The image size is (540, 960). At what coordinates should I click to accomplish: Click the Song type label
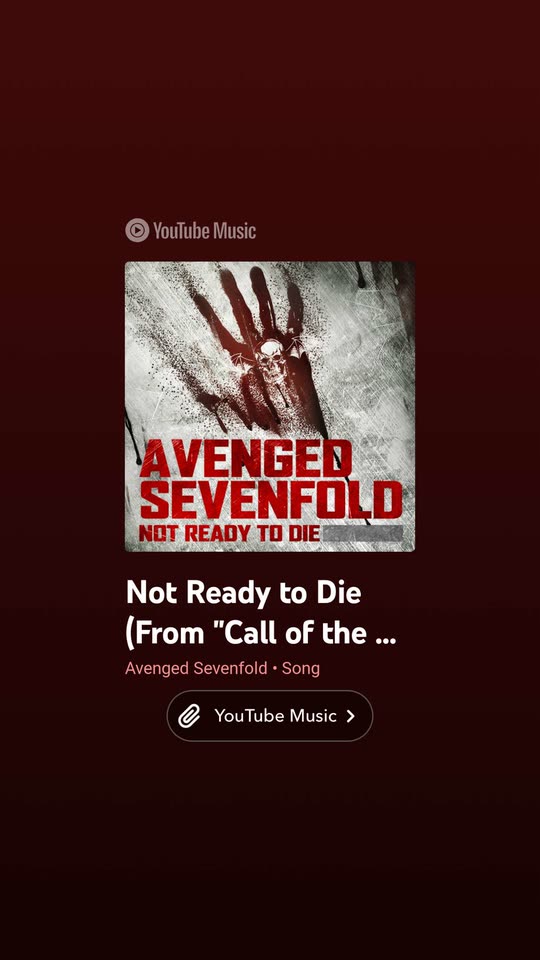coord(301,668)
